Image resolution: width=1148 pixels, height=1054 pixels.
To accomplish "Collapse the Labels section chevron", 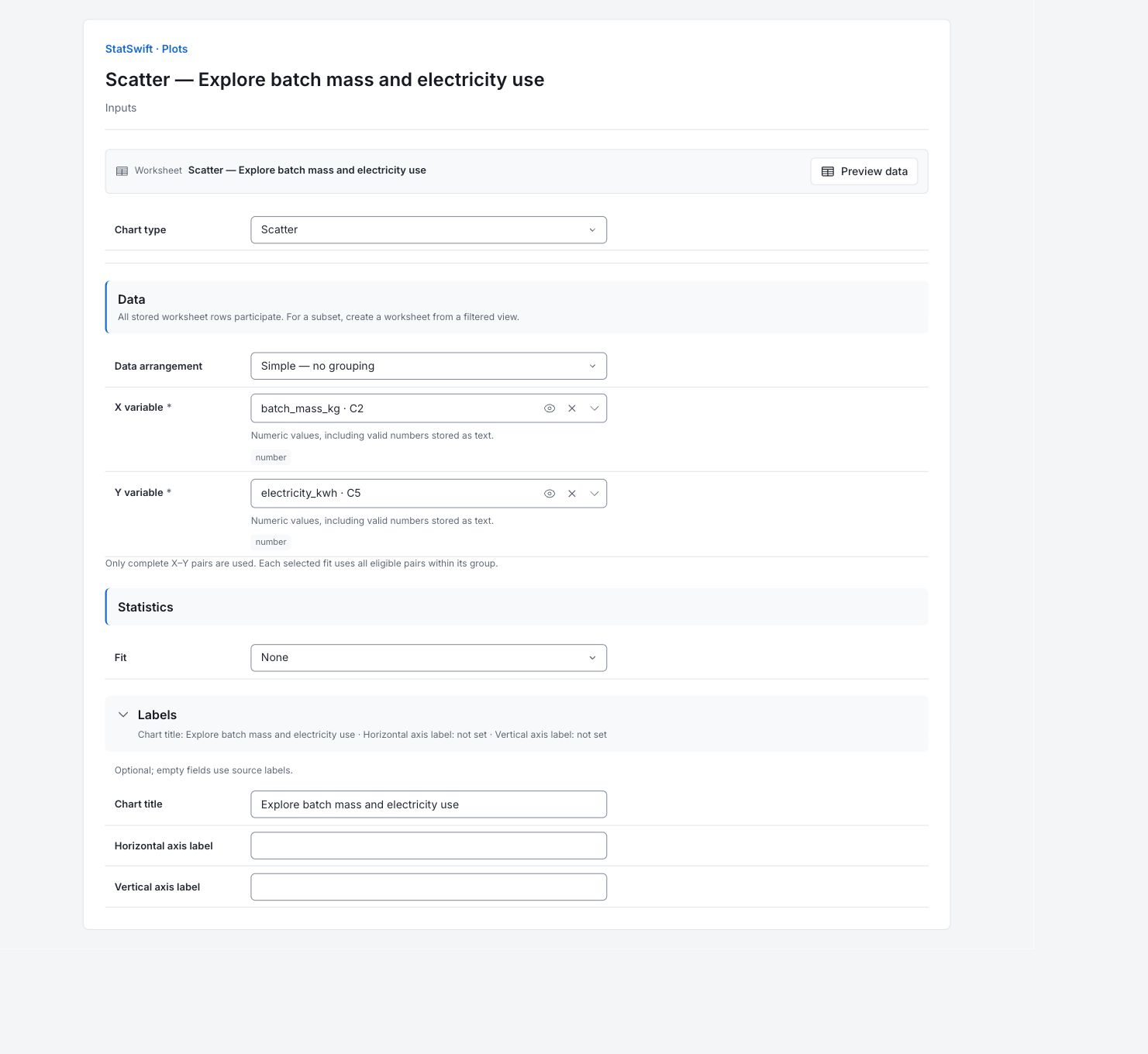I will tap(123, 715).
